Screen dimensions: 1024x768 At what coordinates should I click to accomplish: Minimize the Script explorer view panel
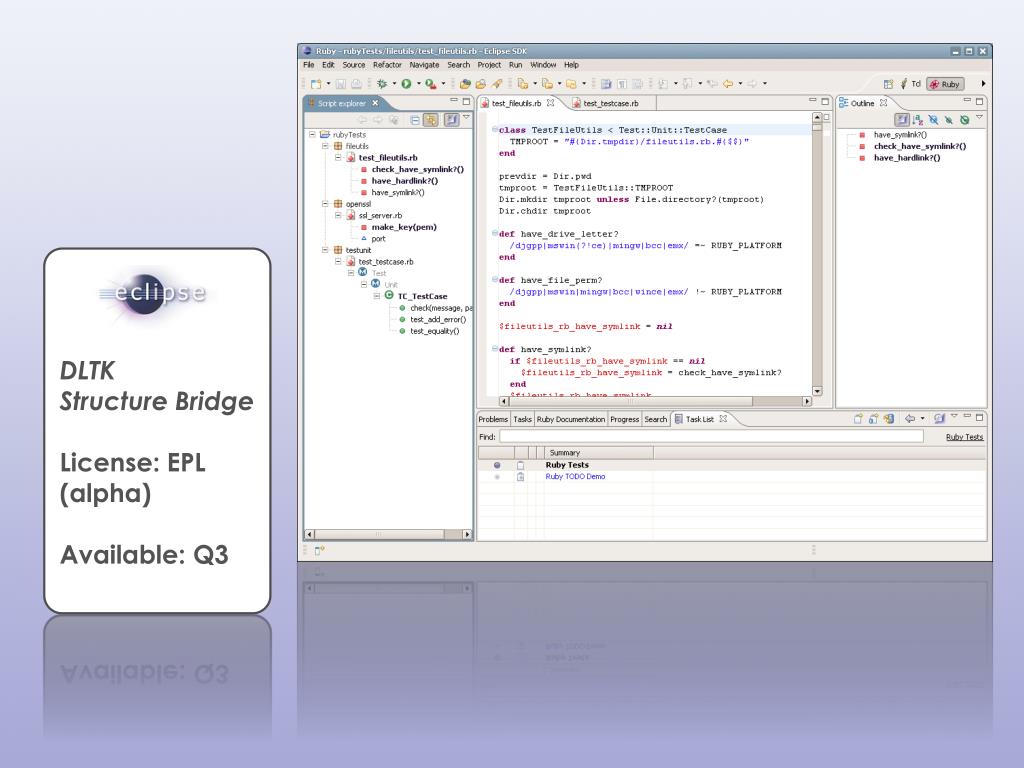pos(454,101)
